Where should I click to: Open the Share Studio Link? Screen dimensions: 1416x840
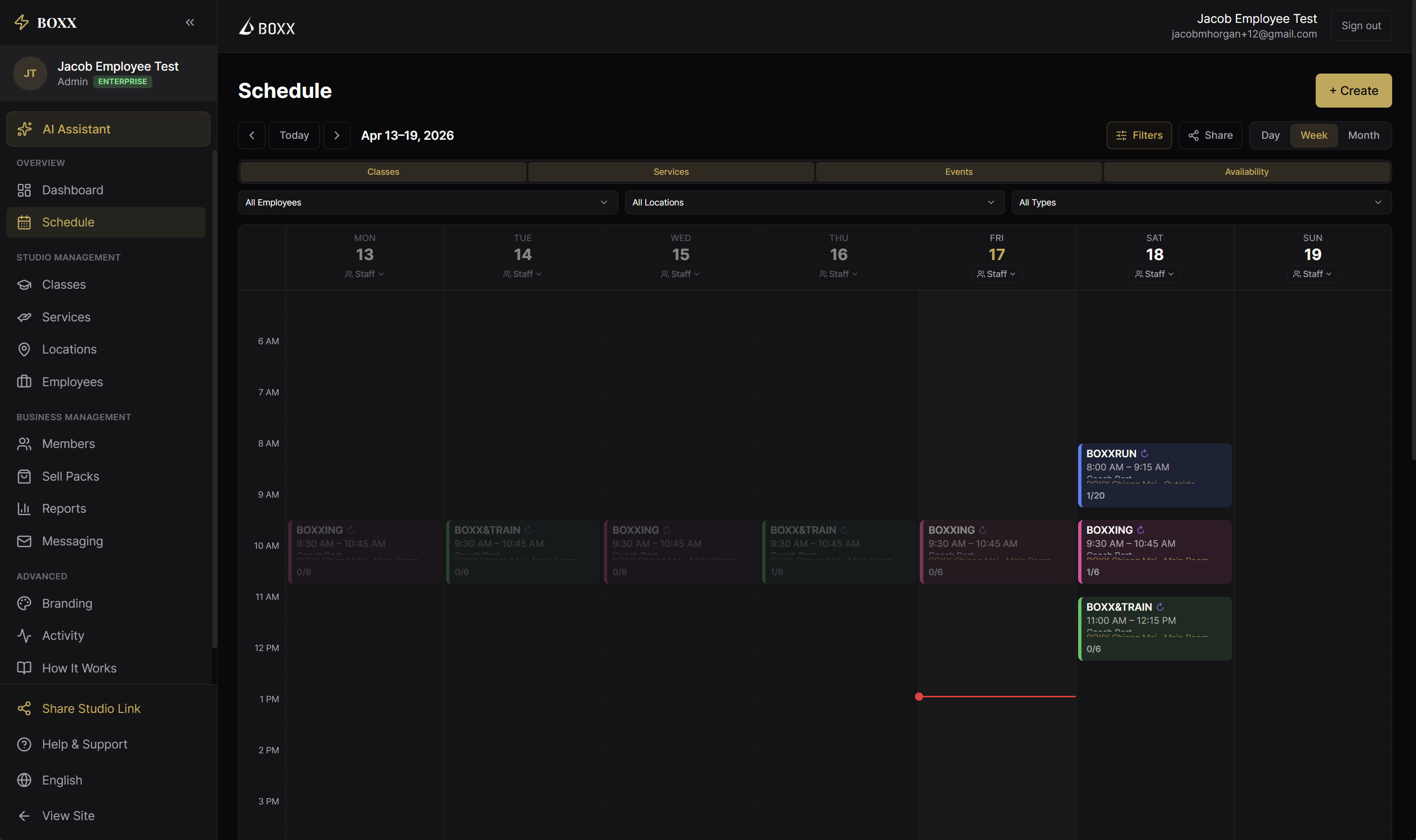tap(106, 709)
